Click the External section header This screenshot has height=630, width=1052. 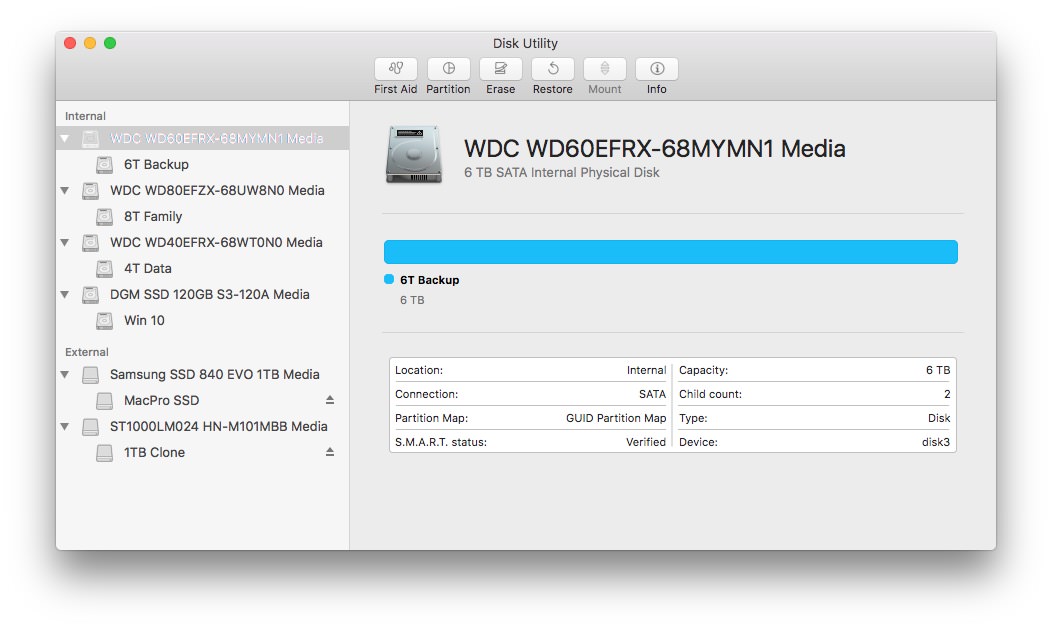(x=87, y=352)
